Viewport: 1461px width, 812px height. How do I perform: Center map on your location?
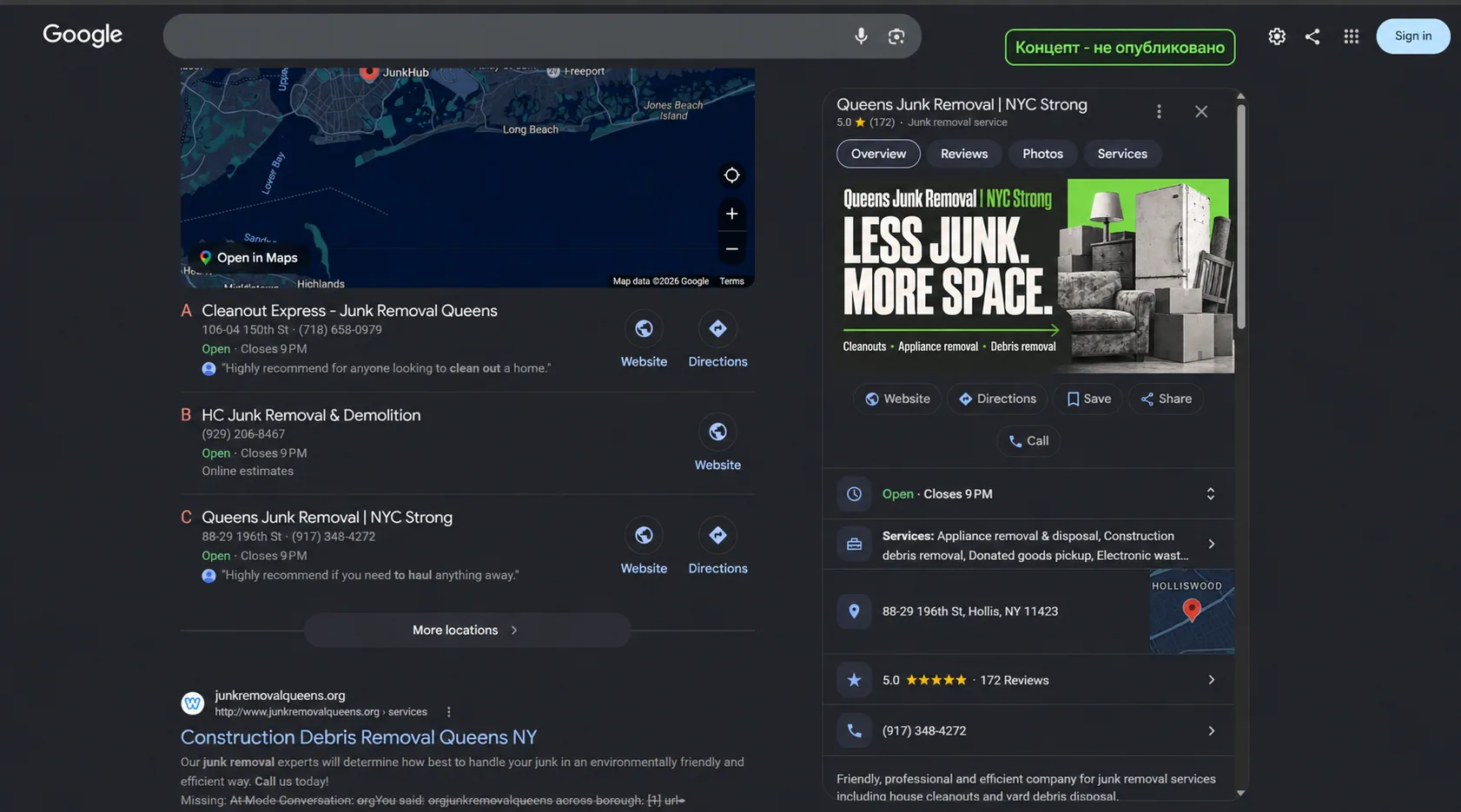(732, 175)
